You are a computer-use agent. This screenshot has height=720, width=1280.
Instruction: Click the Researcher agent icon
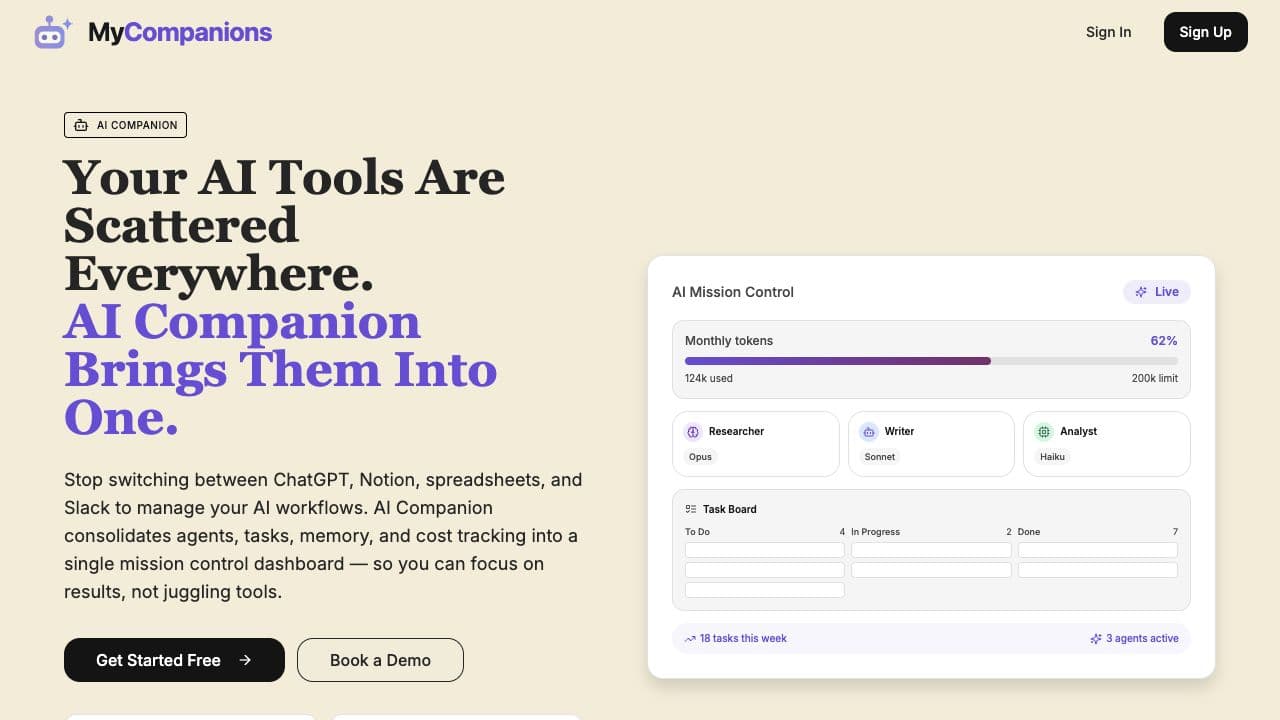(x=692, y=431)
